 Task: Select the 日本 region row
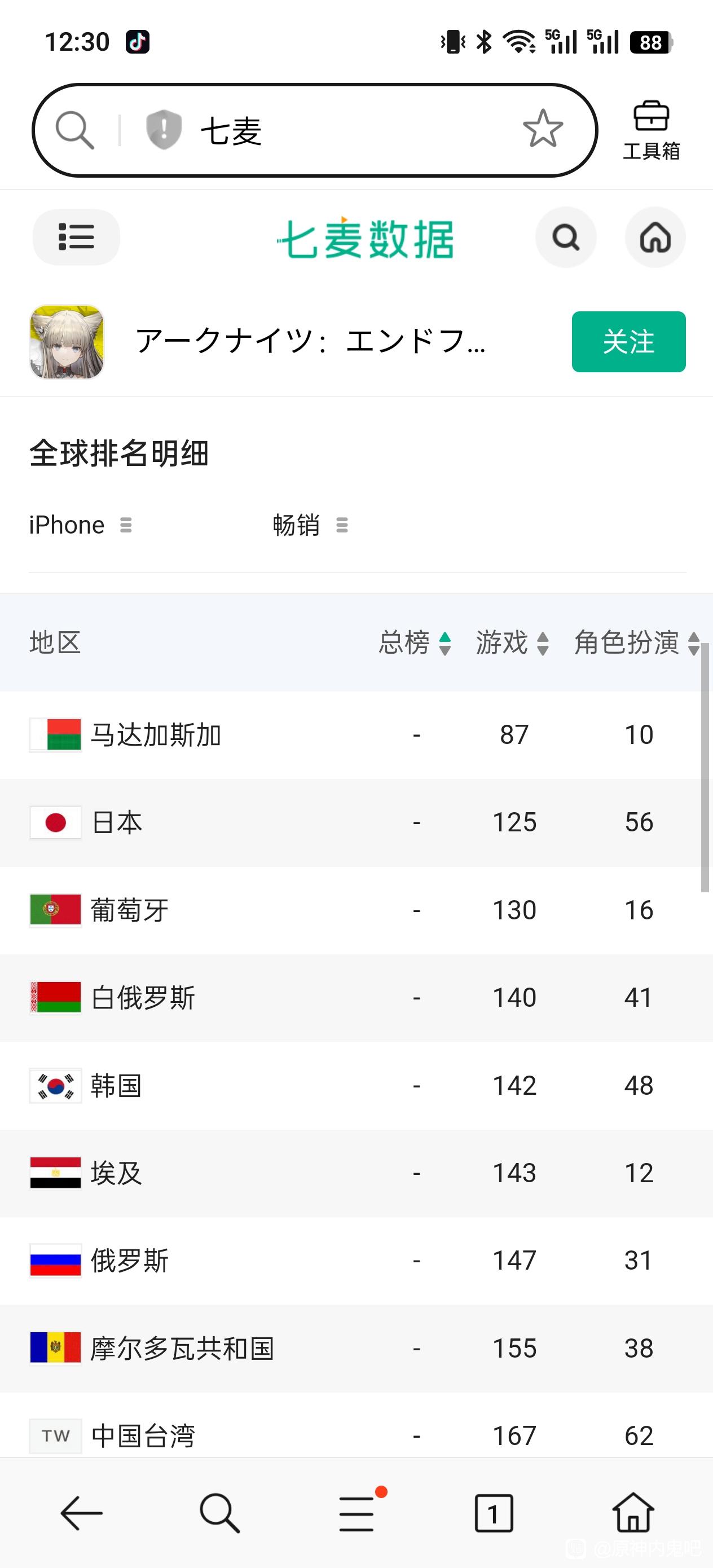356,822
